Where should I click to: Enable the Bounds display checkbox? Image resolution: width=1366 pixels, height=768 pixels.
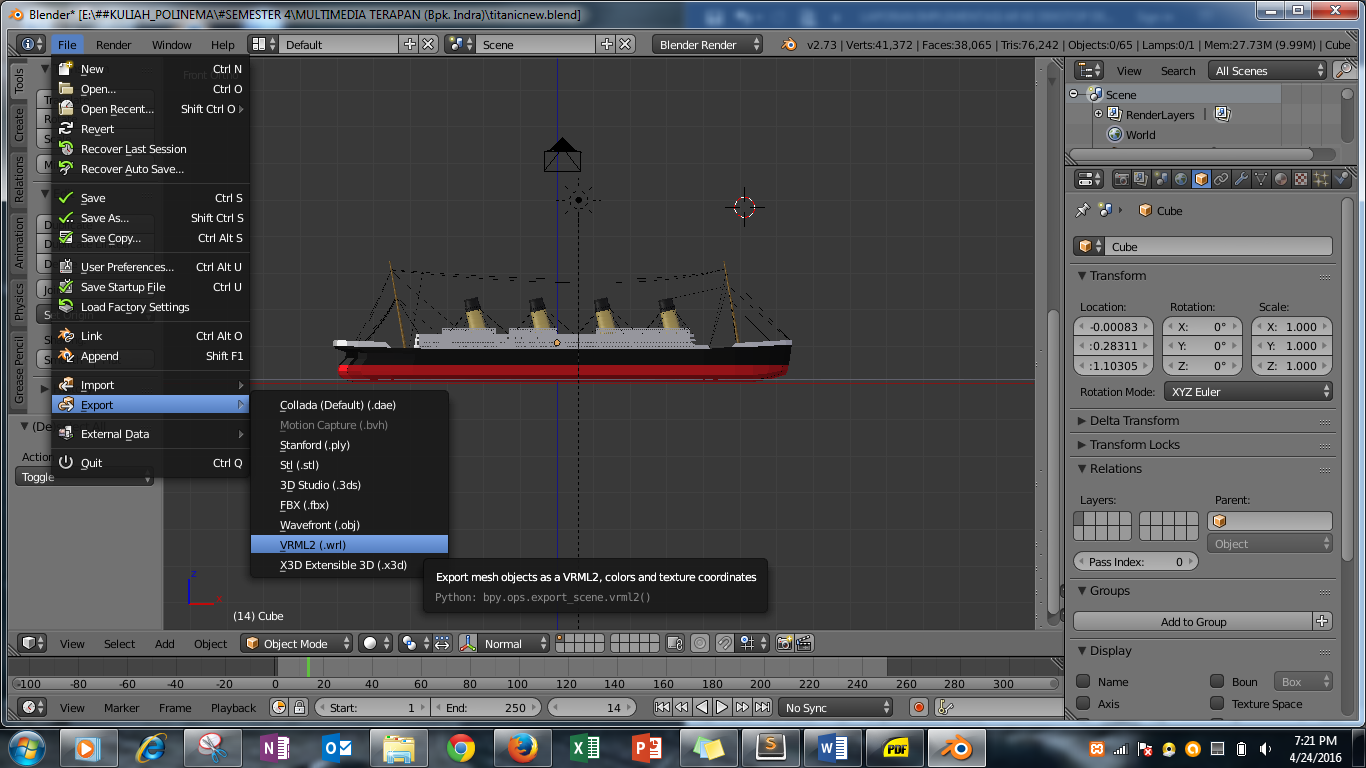pyautogui.click(x=1217, y=681)
